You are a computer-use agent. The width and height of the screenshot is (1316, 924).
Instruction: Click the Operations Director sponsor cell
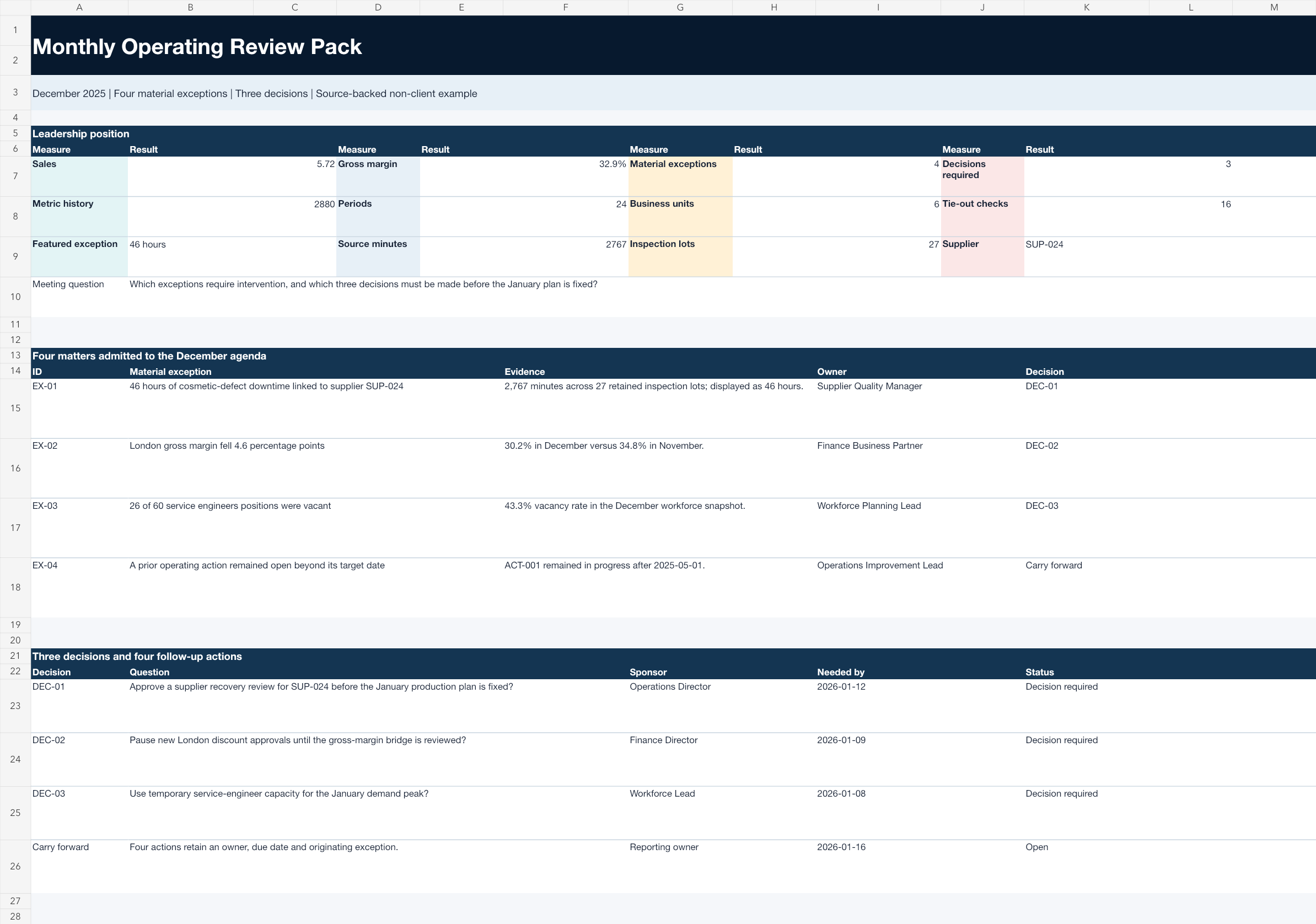722,706
